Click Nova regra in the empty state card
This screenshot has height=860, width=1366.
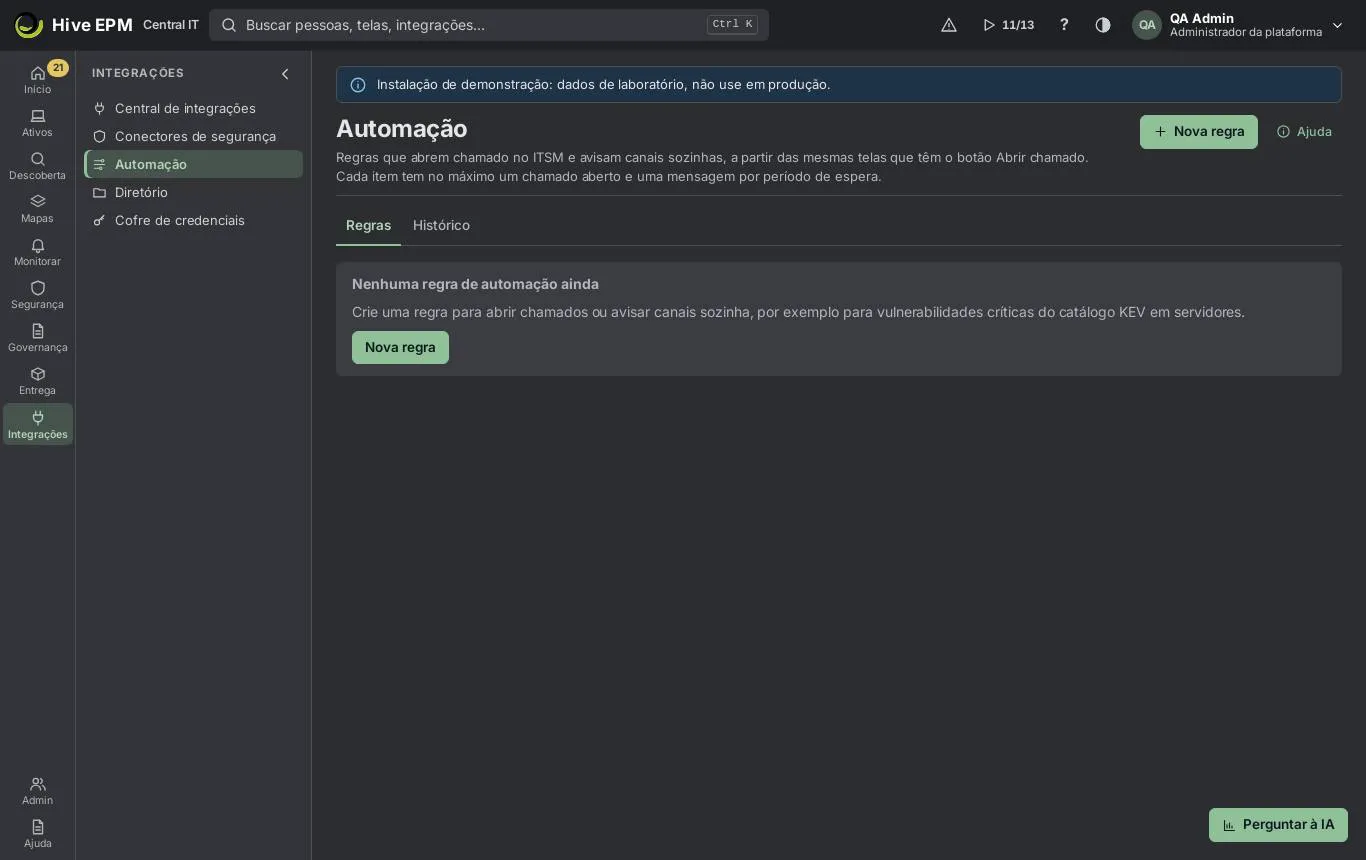[400, 347]
